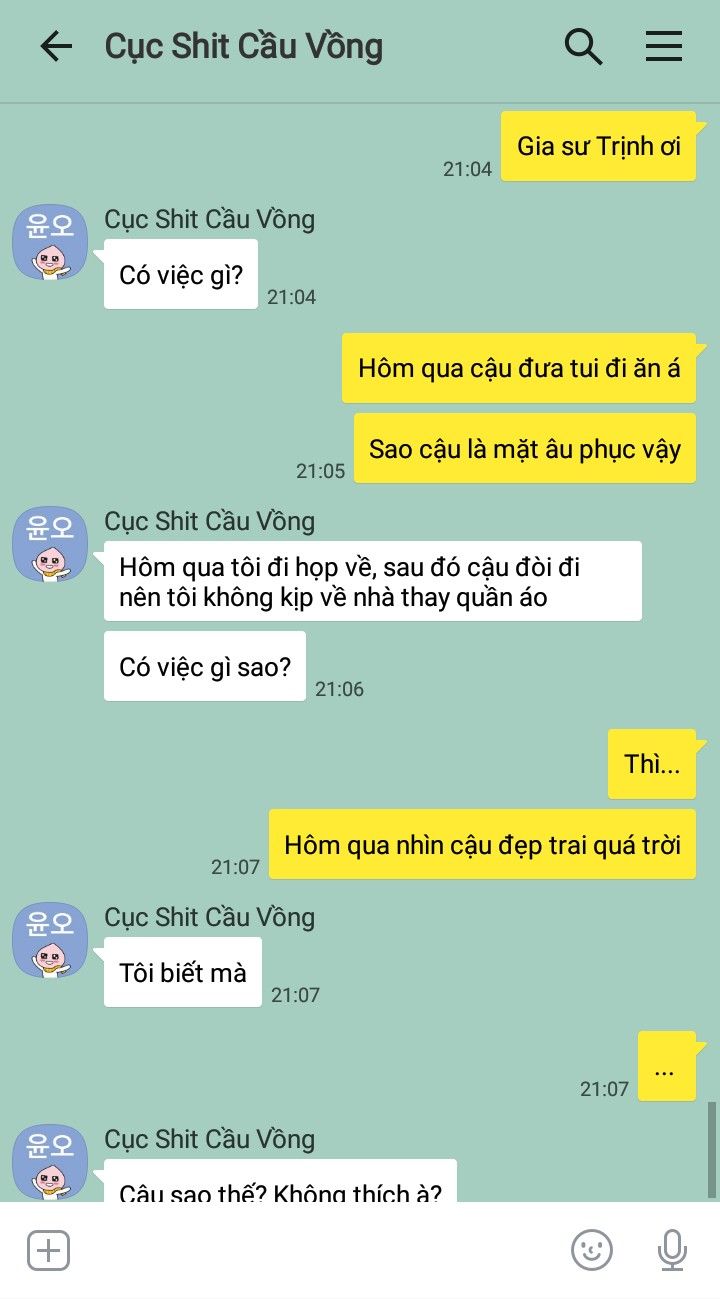Screen dimensions: 720x1299
Task: Tap 'Gia sư Trịnh ơi' message bubble
Action: point(598,146)
